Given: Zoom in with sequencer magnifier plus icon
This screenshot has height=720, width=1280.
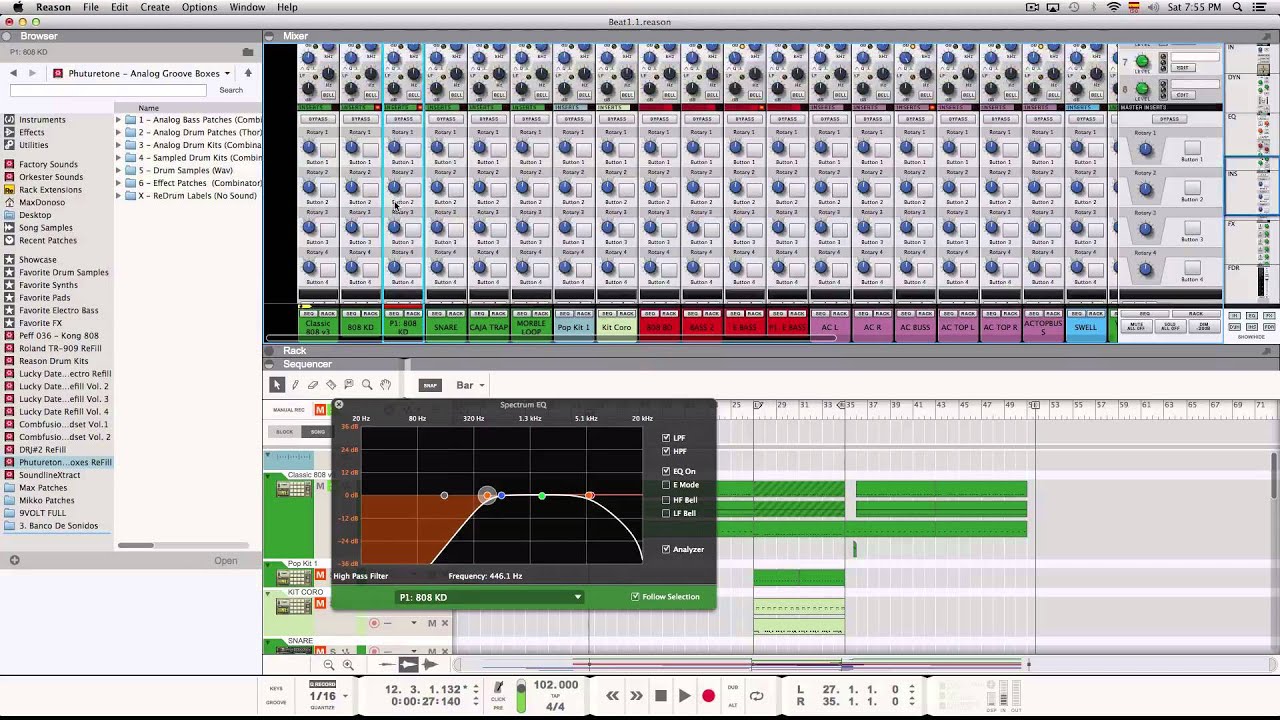Looking at the screenshot, I should pos(348,665).
